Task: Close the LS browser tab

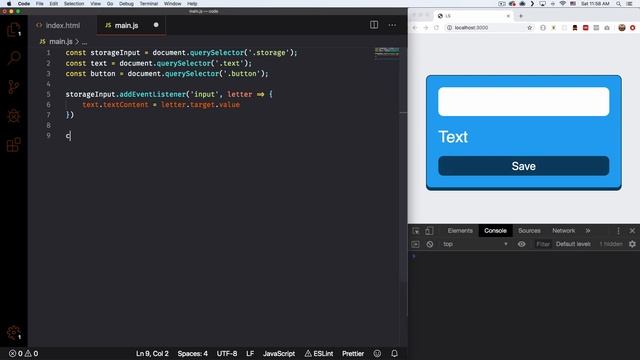Action: click(x=508, y=16)
